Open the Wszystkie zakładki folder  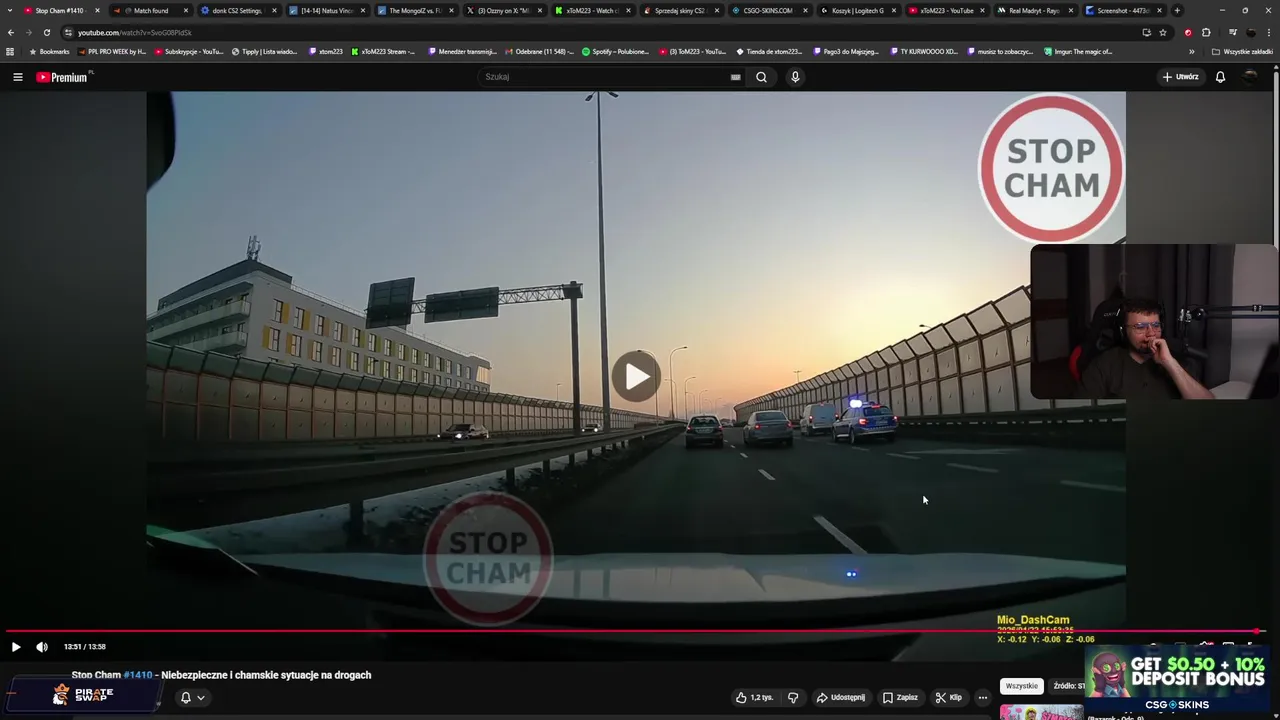(x=1242, y=51)
